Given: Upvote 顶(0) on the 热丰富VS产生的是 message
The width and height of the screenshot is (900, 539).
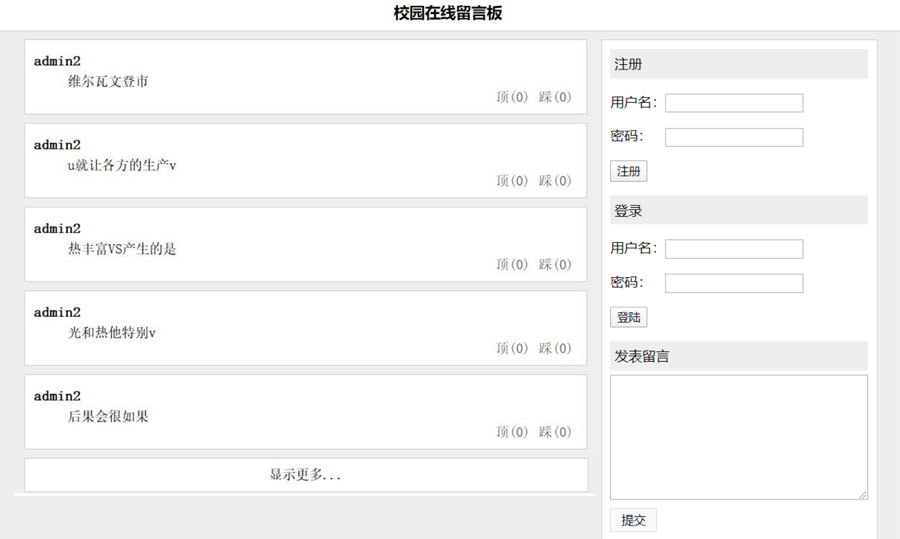Looking at the screenshot, I should pos(512,265).
